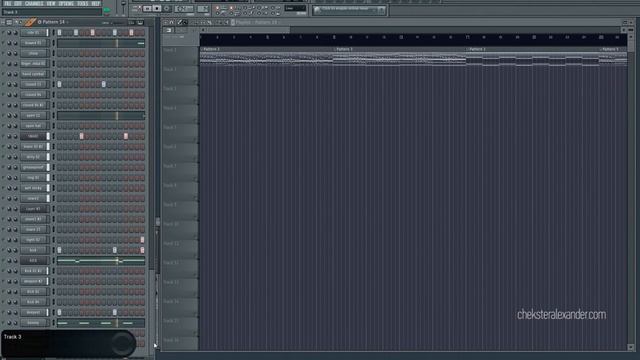Select the draw pencil tool in Playlist toolbar

pyautogui.click(x=180, y=22)
